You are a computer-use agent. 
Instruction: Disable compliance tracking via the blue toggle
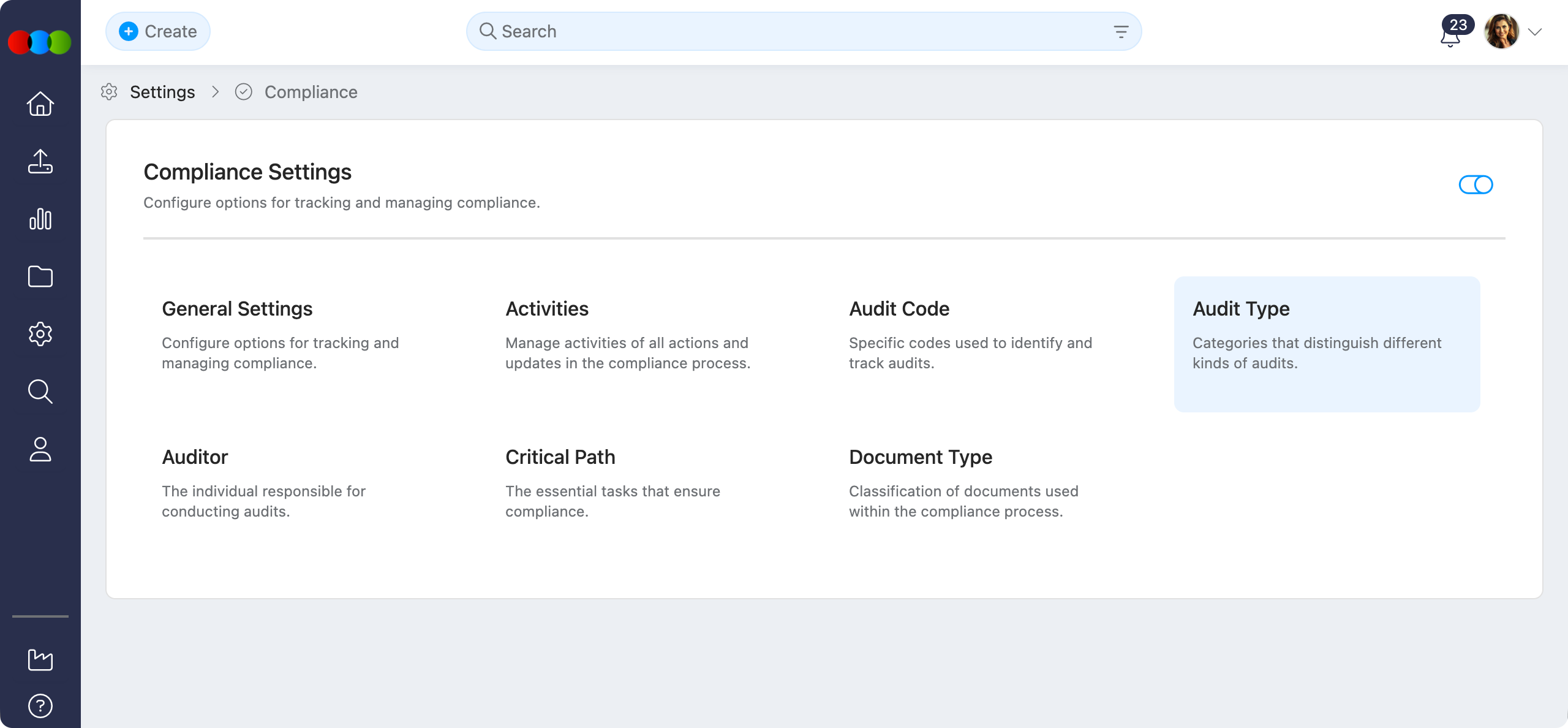pos(1476,184)
